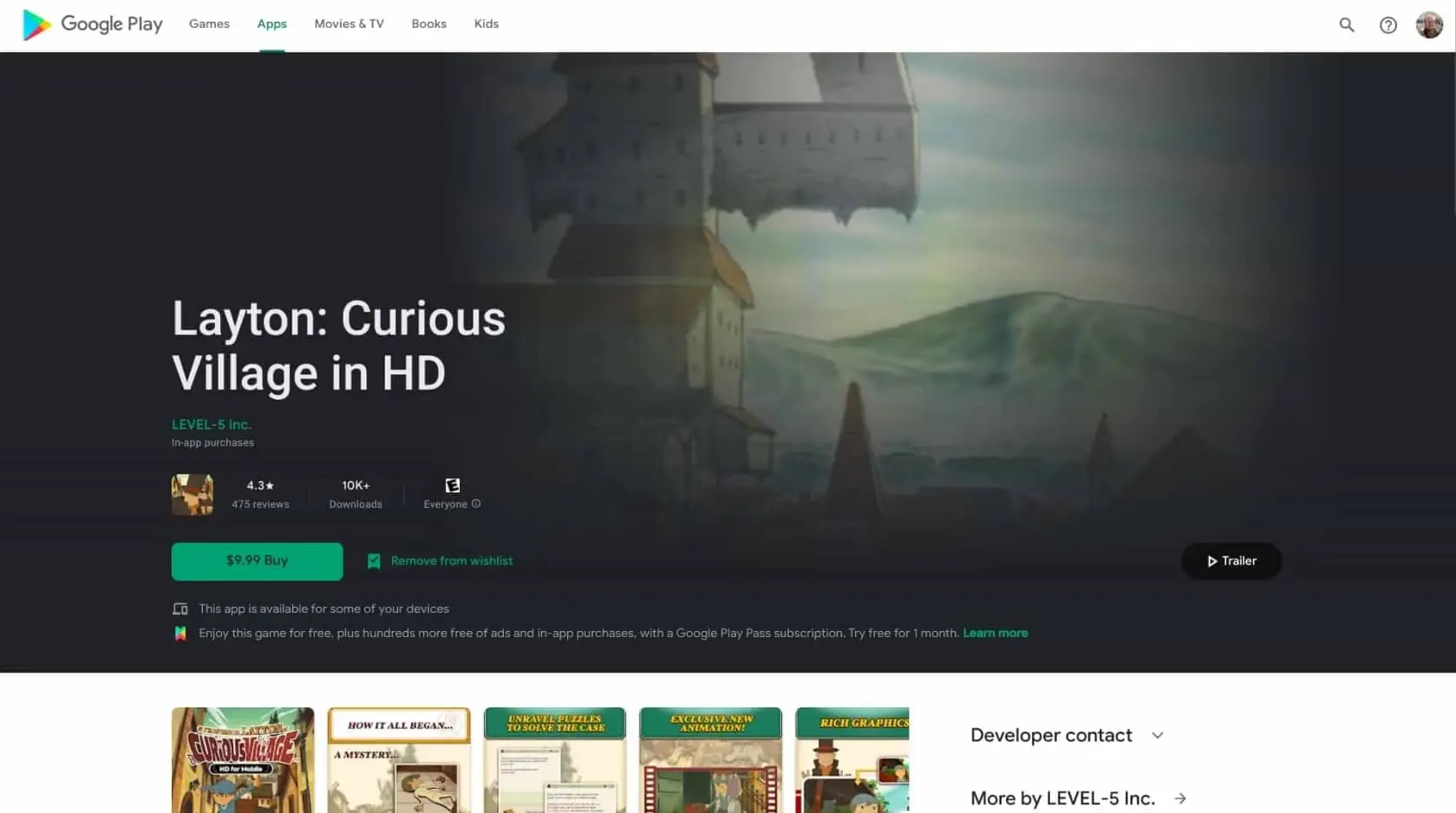1456x813 pixels.
Task: Click the Everyone rating E badge
Action: coord(452,485)
